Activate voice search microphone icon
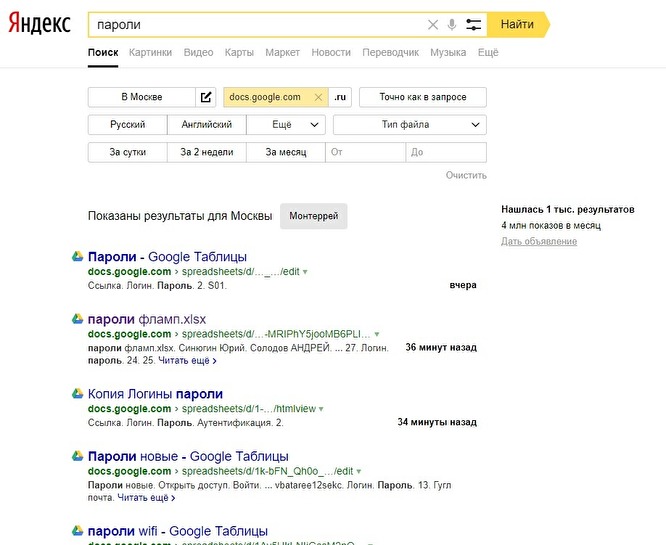 point(452,25)
